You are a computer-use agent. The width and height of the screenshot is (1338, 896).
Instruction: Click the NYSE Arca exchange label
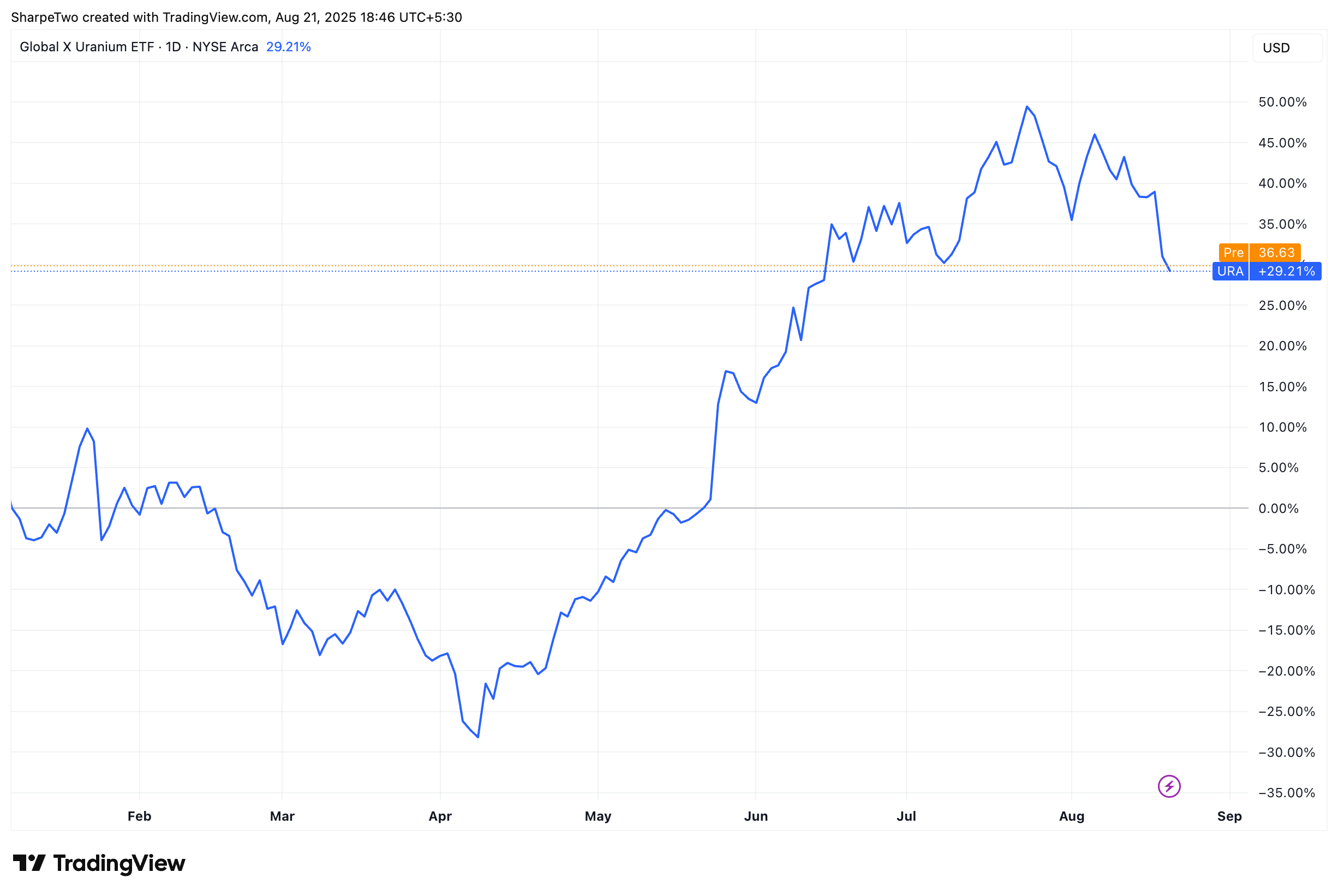(225, 47)
